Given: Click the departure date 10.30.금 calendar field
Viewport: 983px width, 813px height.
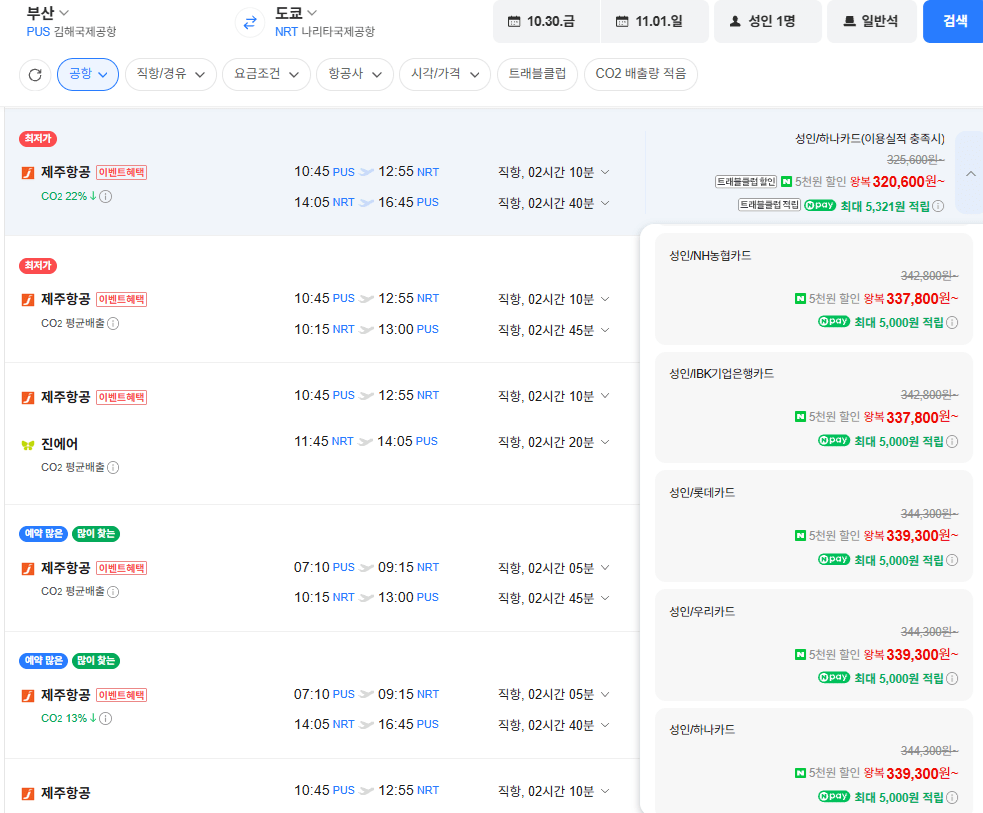Looking at the screenshot, I should click(546, 21).
